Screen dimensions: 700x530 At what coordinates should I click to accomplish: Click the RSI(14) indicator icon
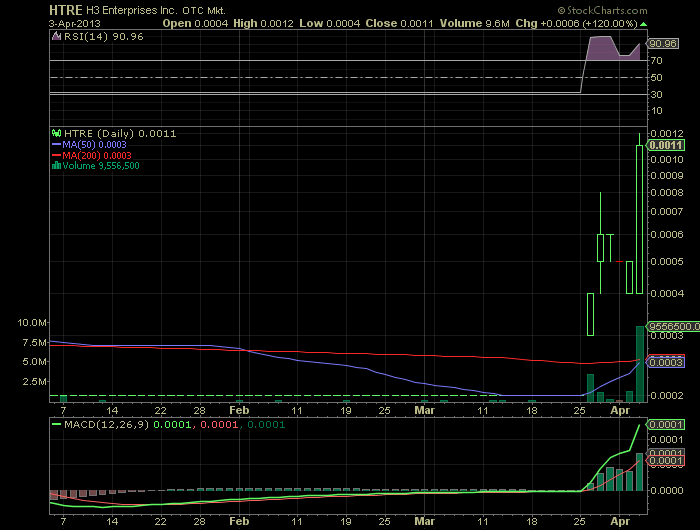(x=56, y=36)
